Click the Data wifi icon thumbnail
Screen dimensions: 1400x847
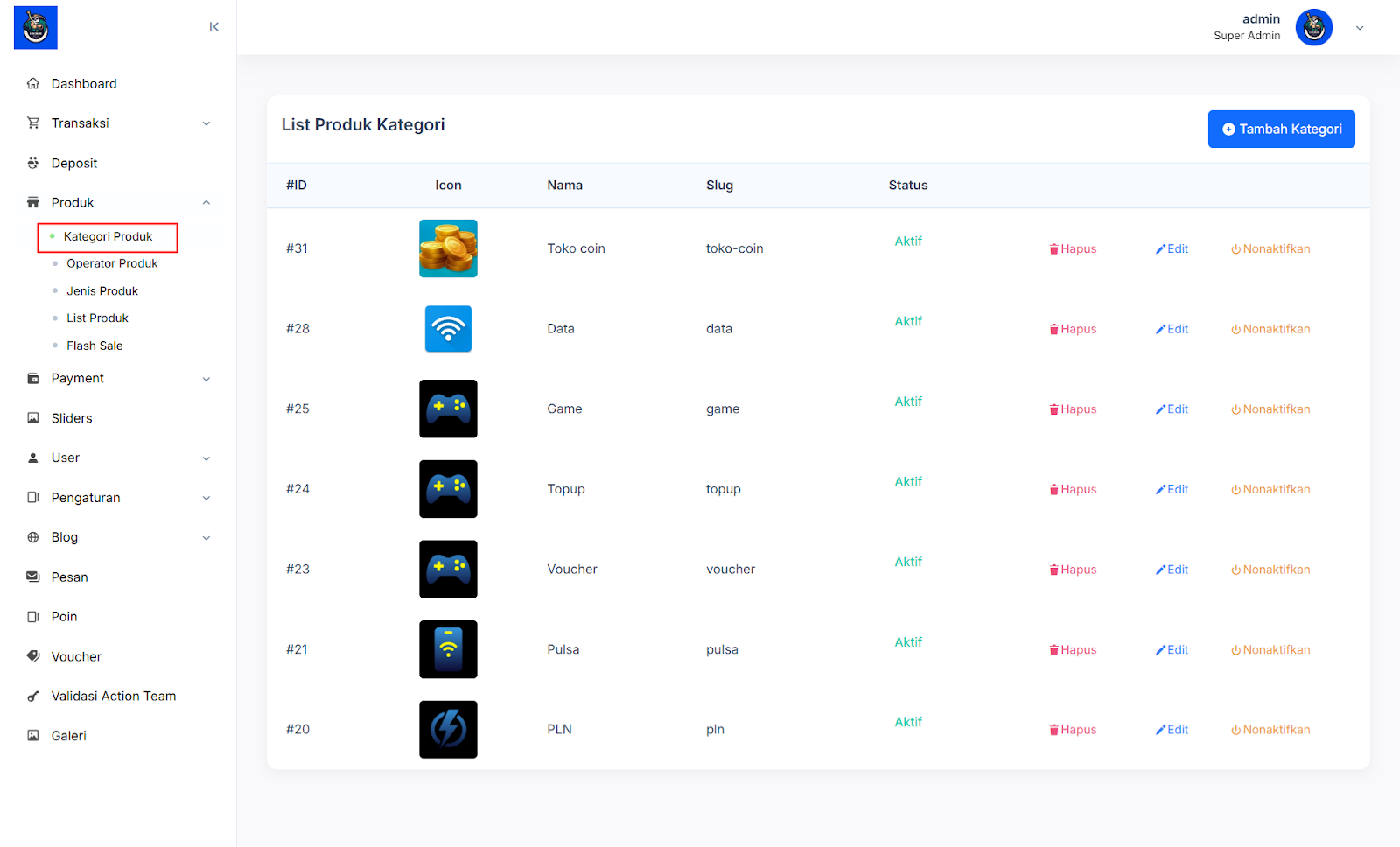pyautogui.click(x=448, y=329)
